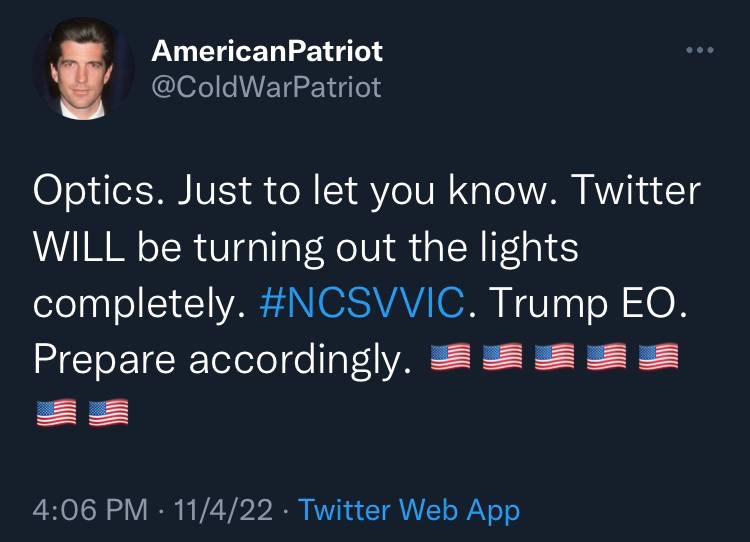Click the Twitter Web App source link

tap(409, 510)
